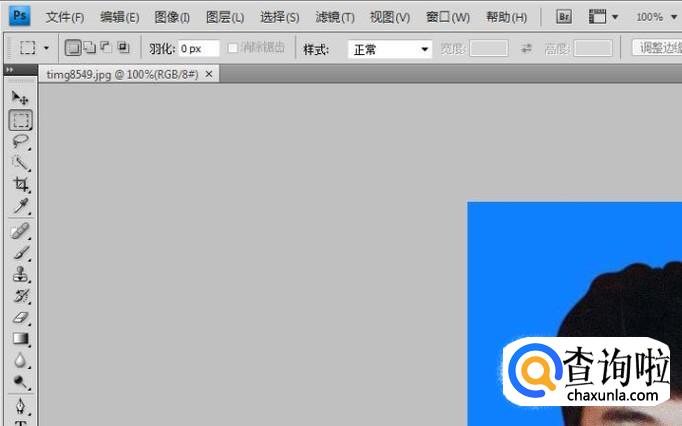
Task: Select the Eraser tool
Action: point(20,318)
